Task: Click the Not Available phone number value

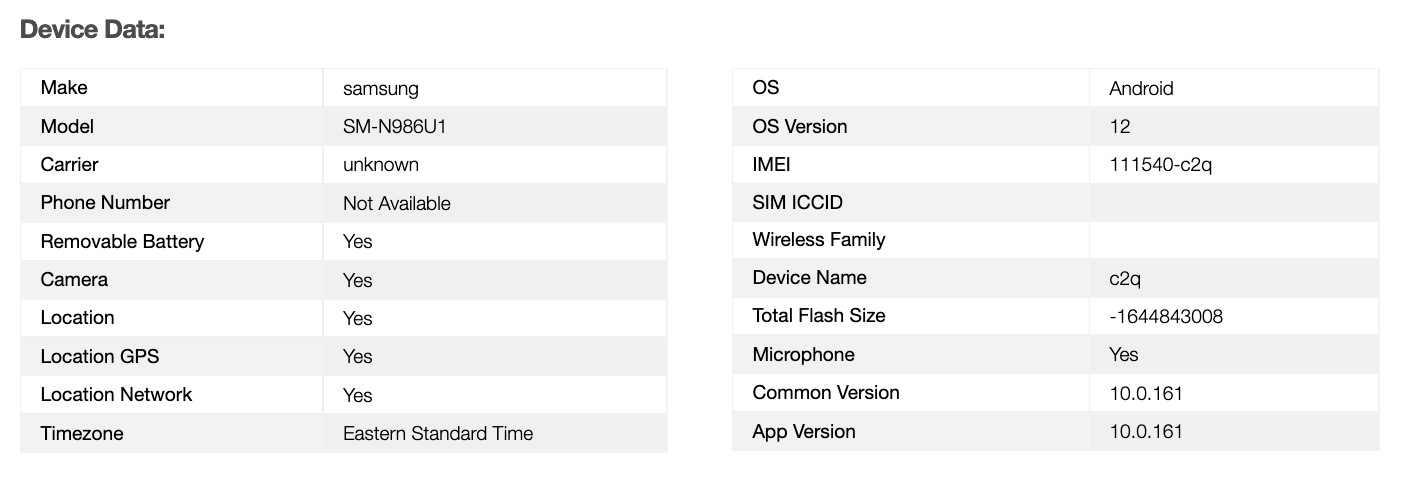Action: click(x=396, y=203)
